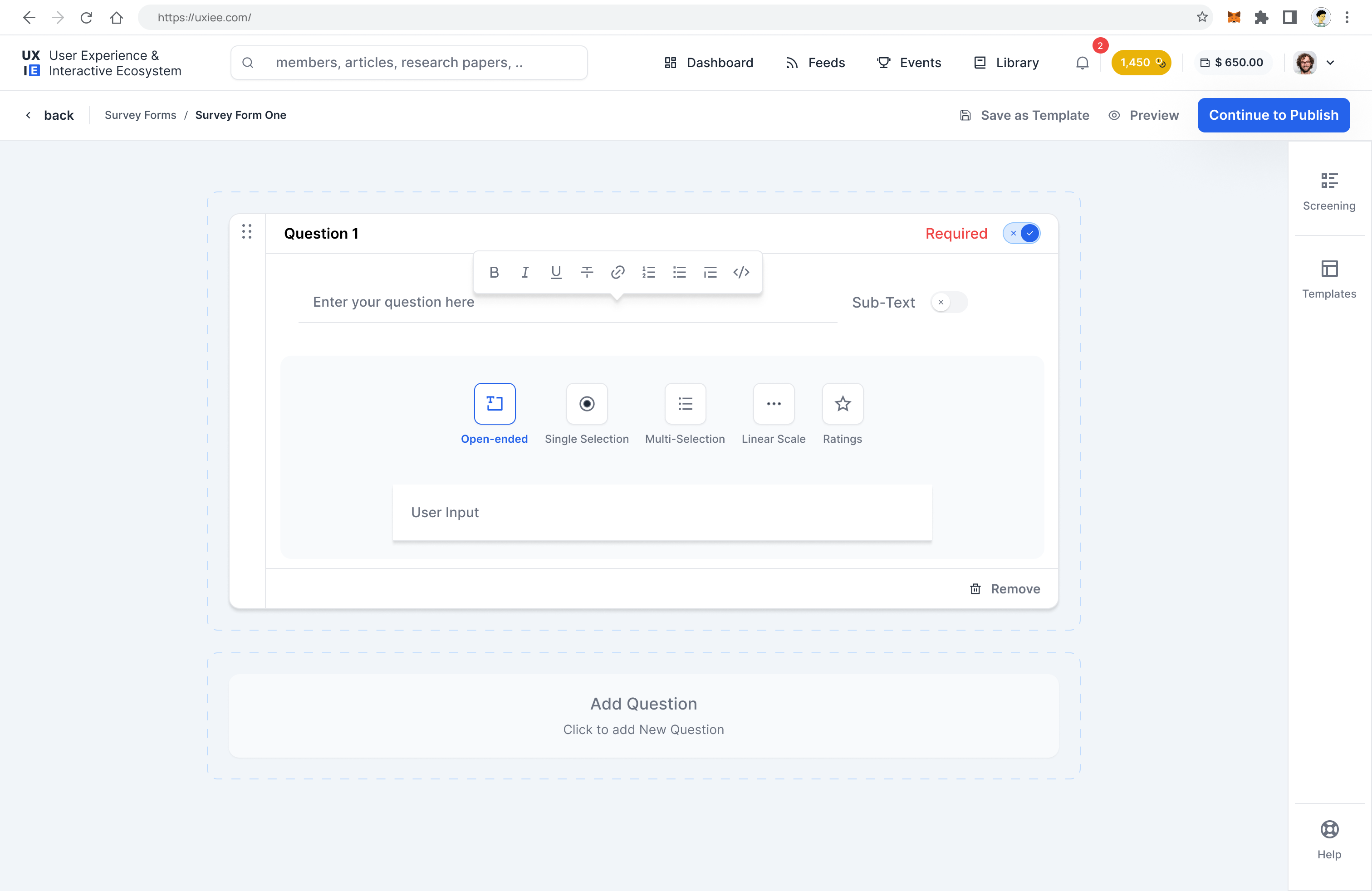Apply italic formatting to question text
The width and height of the screenshot is (1372, 891).
pos(524,272)
